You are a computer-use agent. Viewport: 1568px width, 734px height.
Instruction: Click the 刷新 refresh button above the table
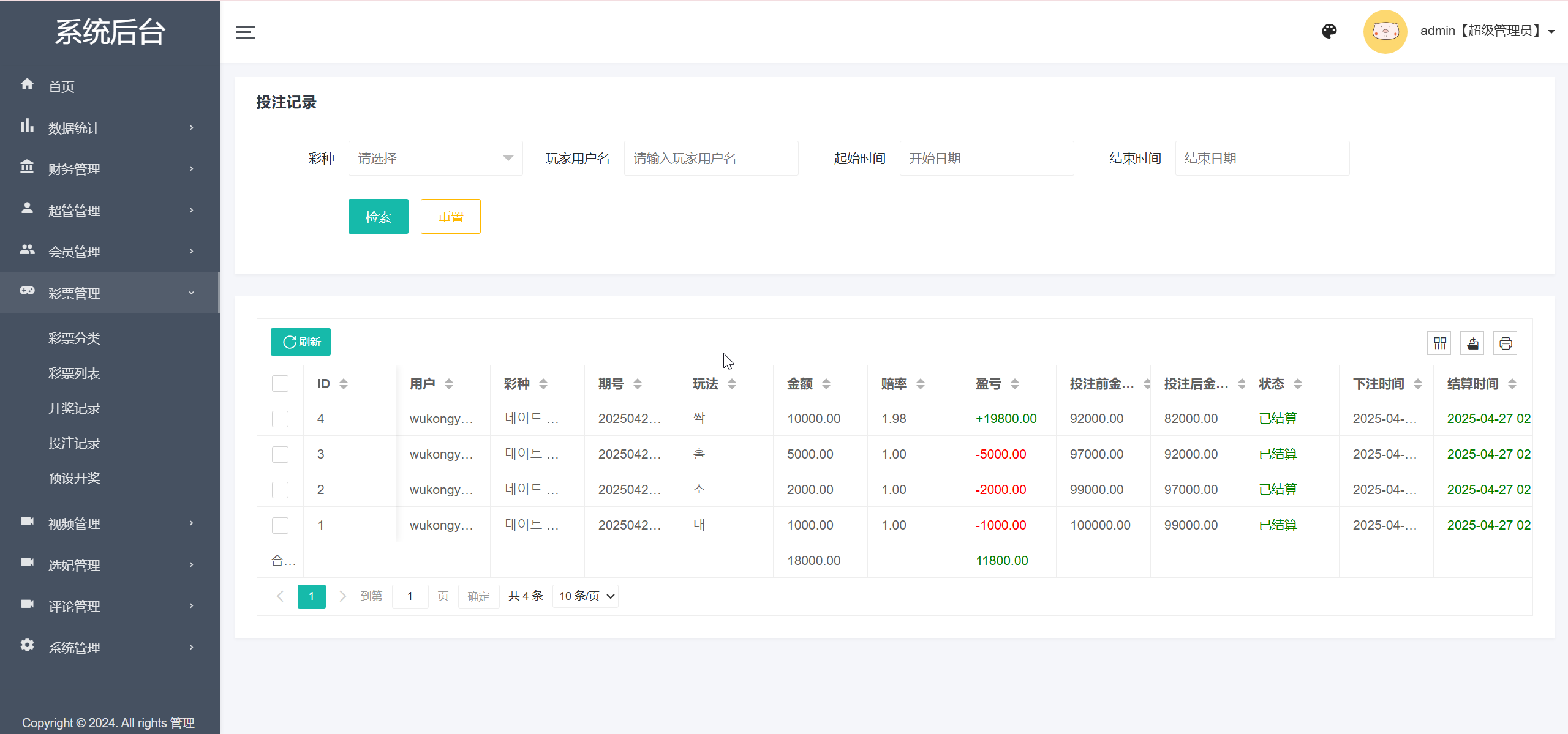click(x=300, y=342)
